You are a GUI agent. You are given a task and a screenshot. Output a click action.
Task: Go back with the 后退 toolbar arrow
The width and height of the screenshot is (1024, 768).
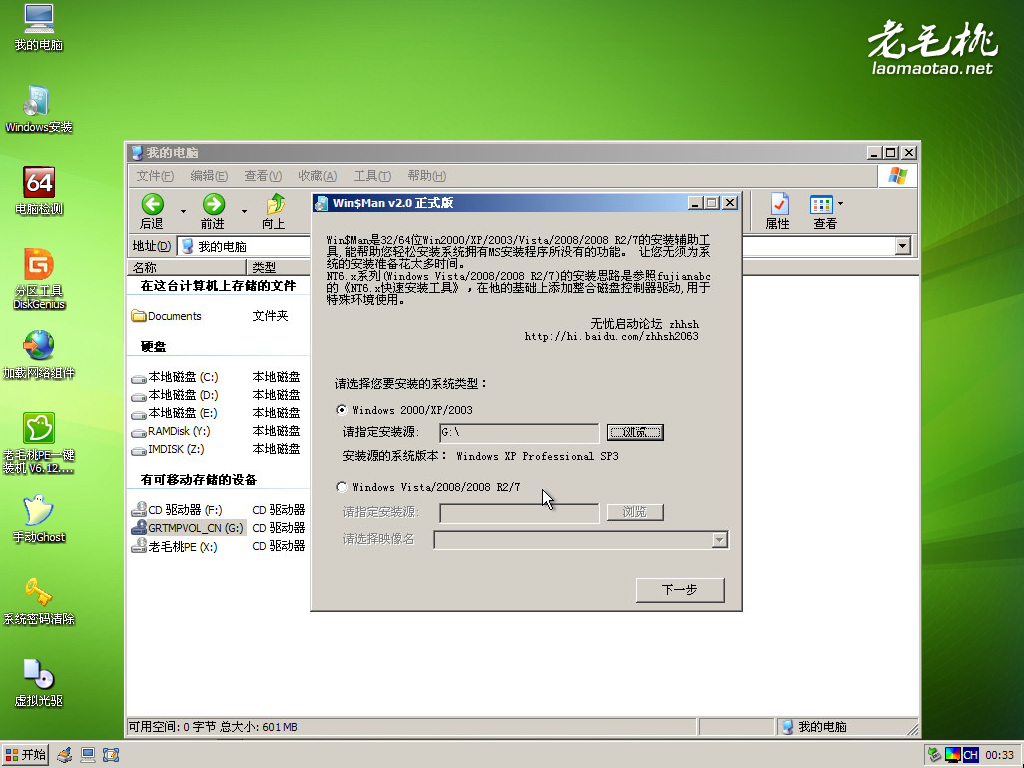[x=152, y=212]
